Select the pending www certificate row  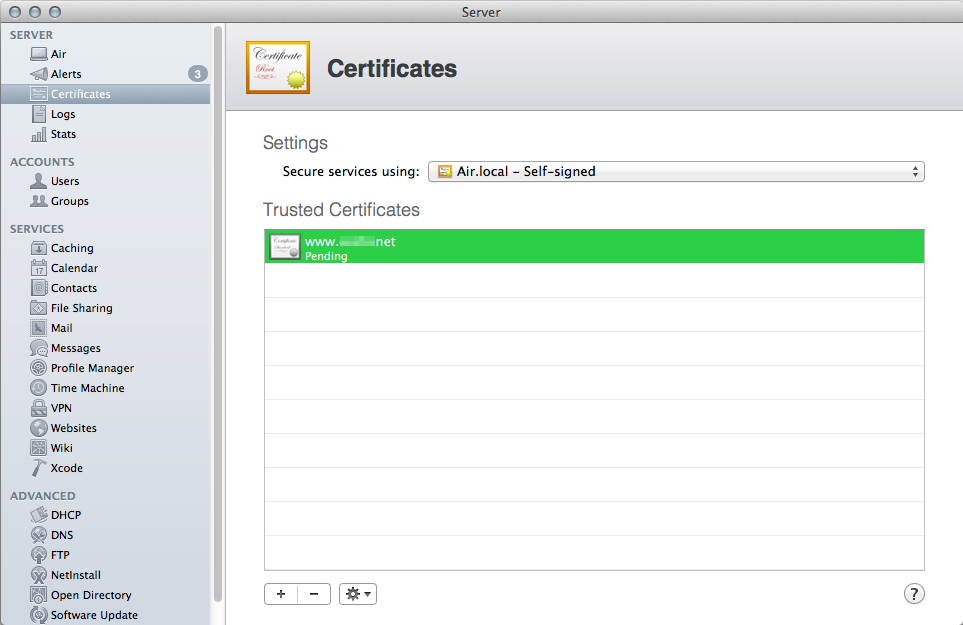pyautogui.click(x=594, y=248)
